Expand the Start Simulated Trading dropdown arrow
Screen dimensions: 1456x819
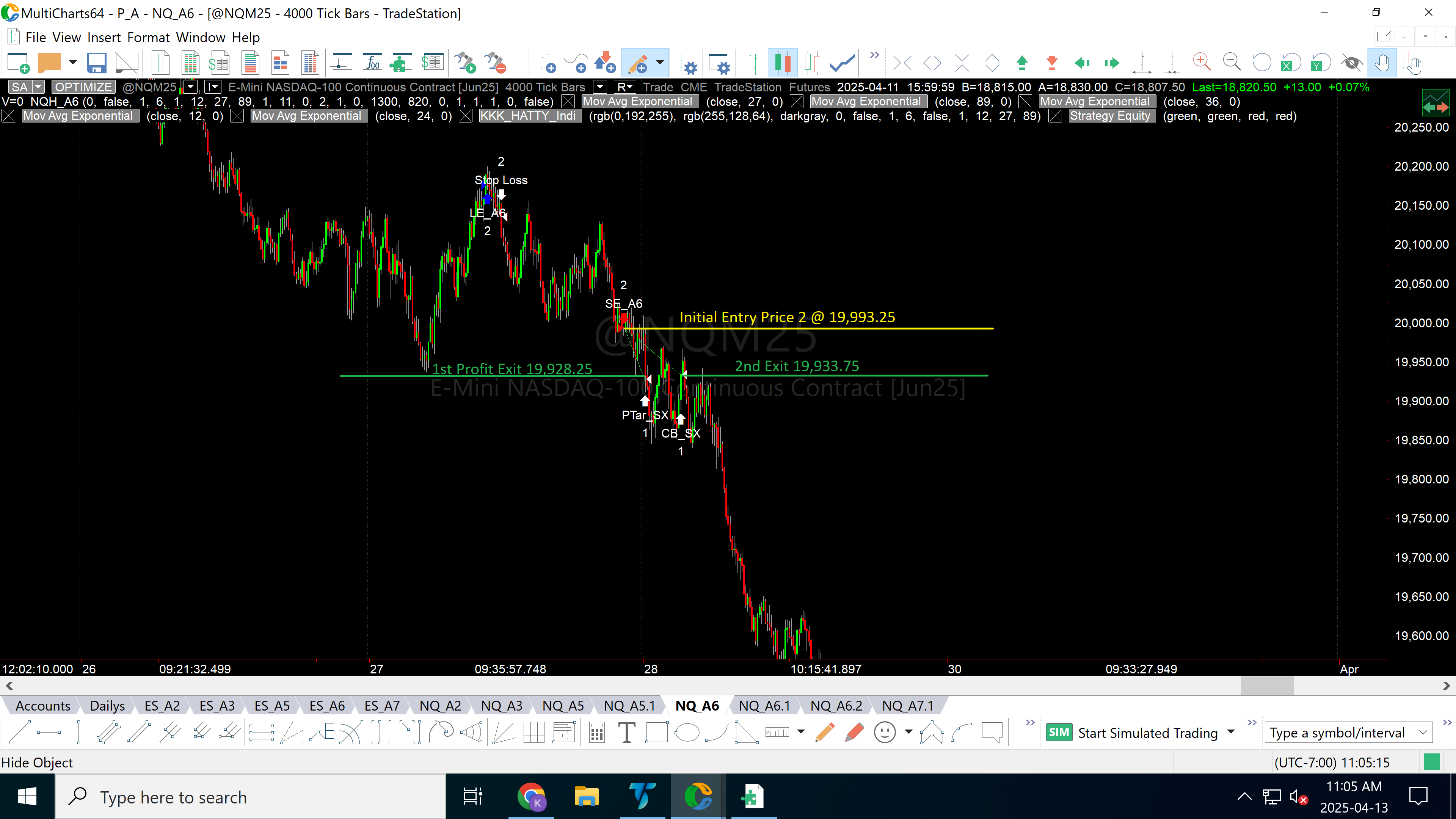[1230, 733]
